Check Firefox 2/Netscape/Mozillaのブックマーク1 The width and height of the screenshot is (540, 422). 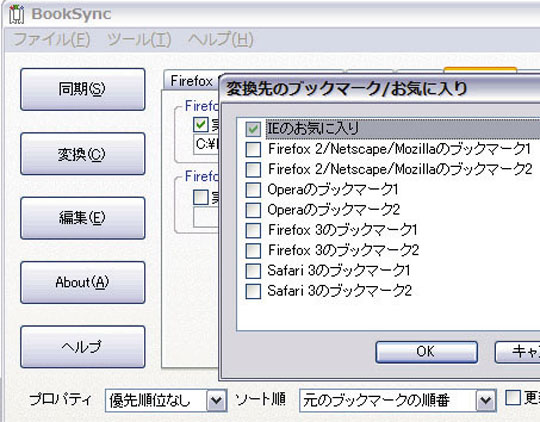click(253, 150)
